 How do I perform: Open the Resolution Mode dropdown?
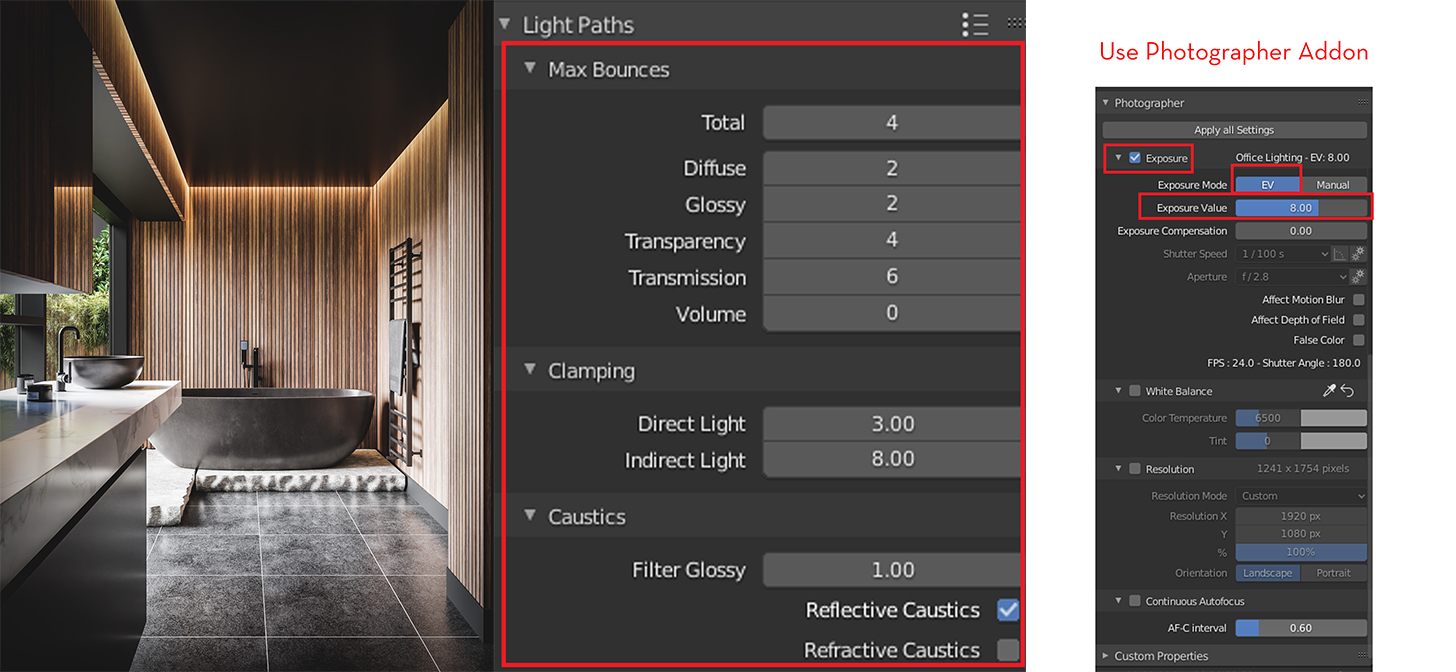pos(1301,496)
